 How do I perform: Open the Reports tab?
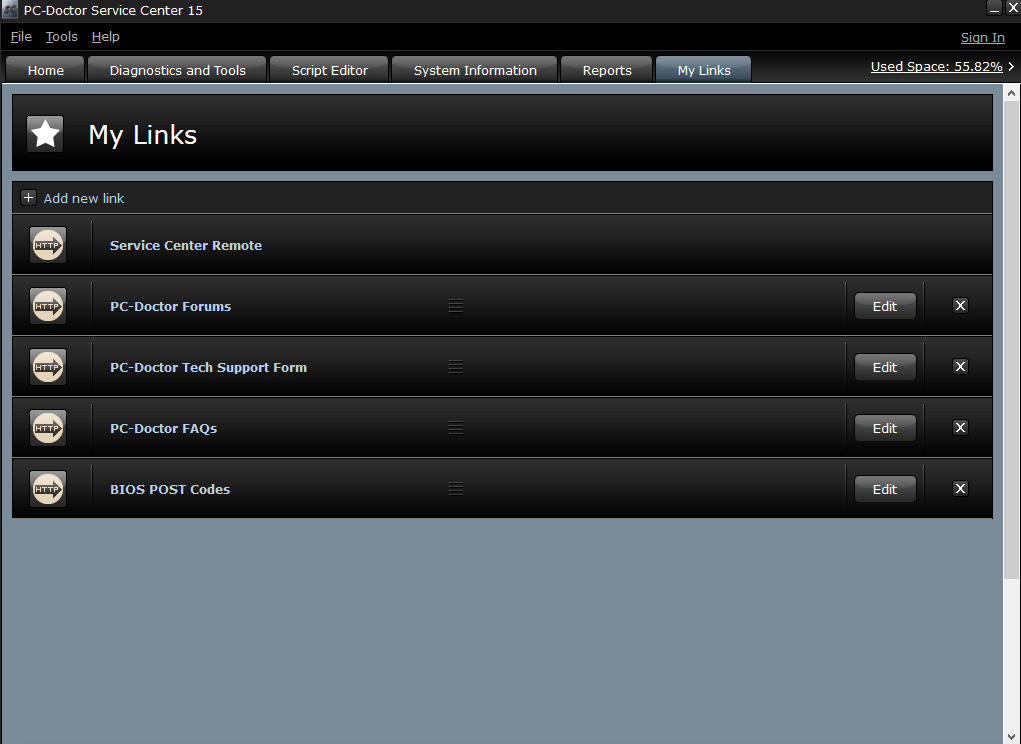tap(607, 70)
